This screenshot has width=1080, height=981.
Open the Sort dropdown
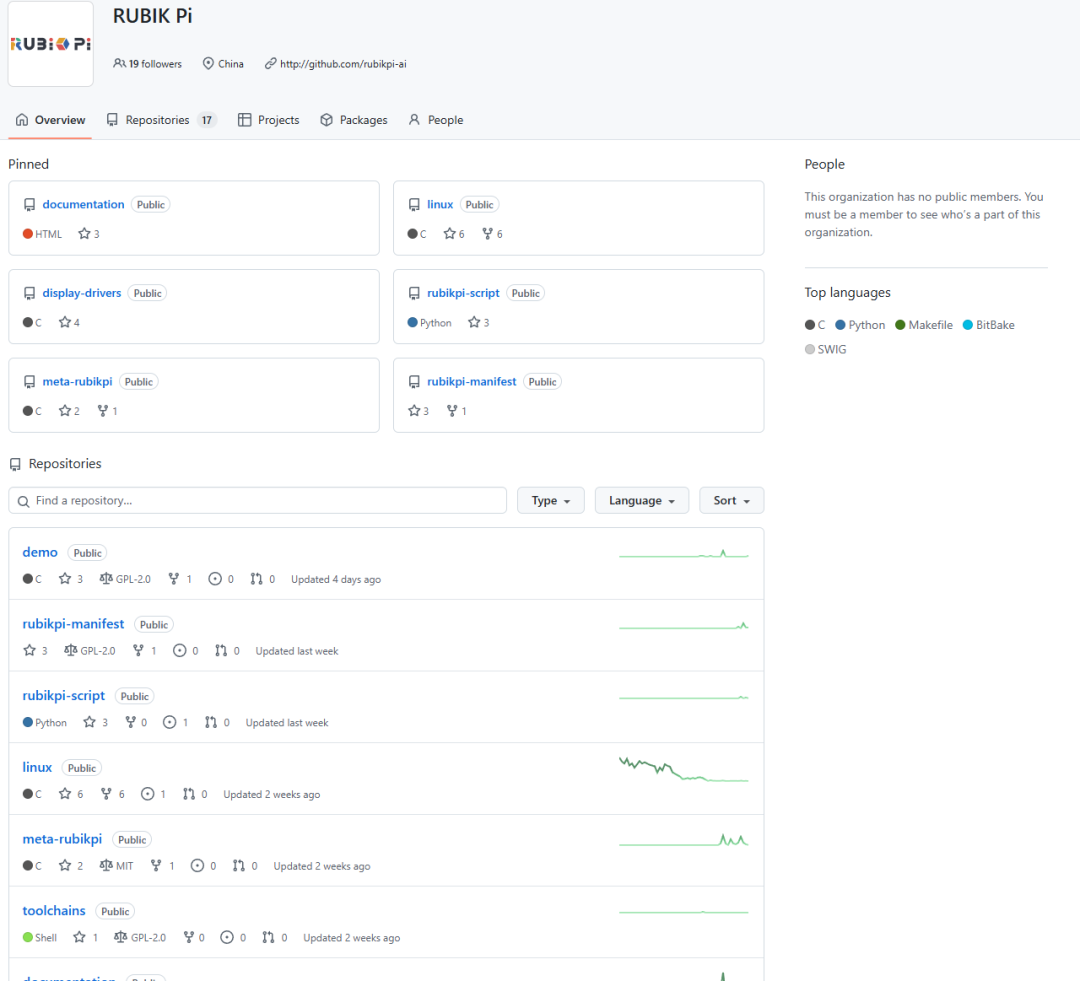731,500
